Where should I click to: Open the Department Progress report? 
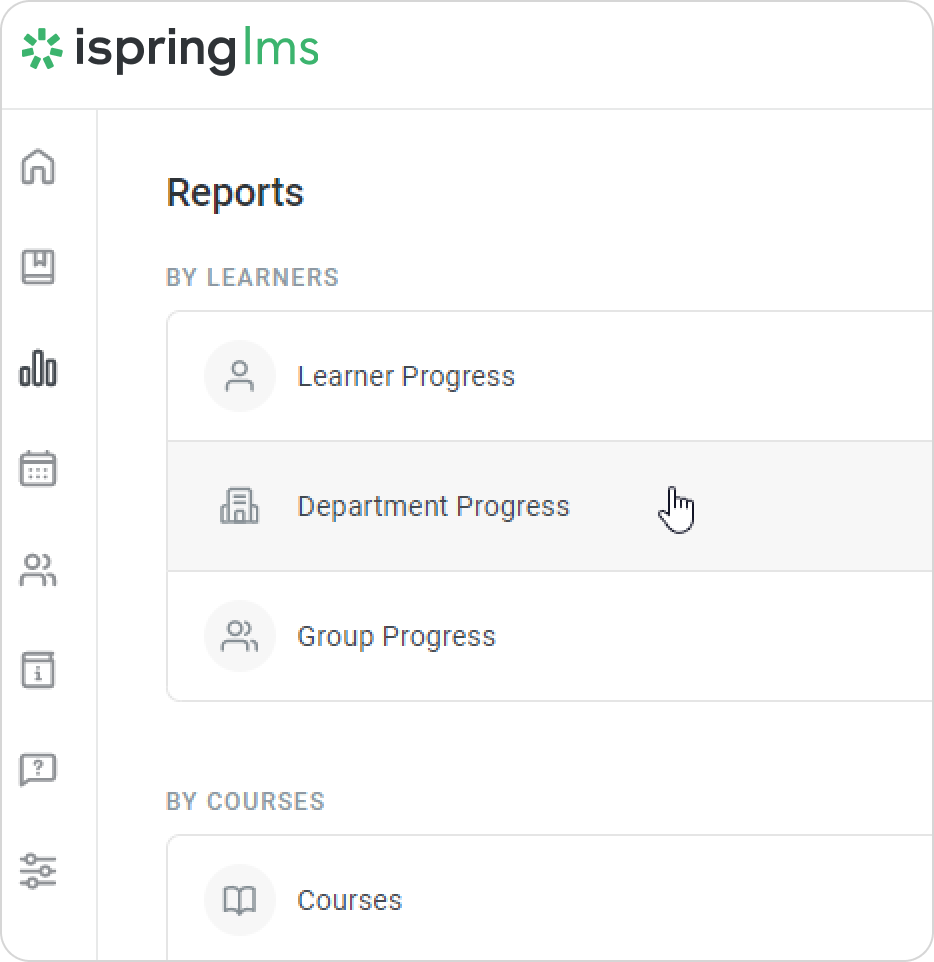click(x=433, y=507)
